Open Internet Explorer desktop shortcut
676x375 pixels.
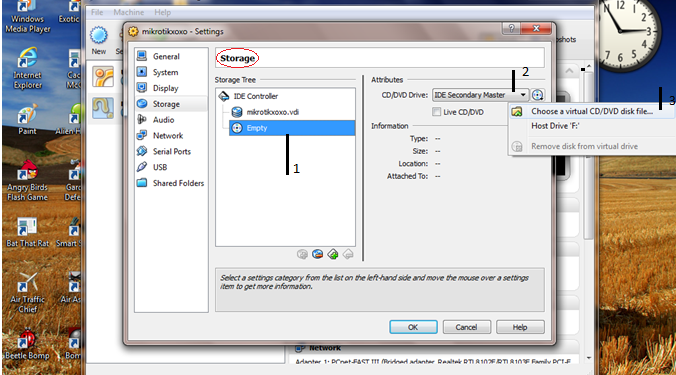28,69
